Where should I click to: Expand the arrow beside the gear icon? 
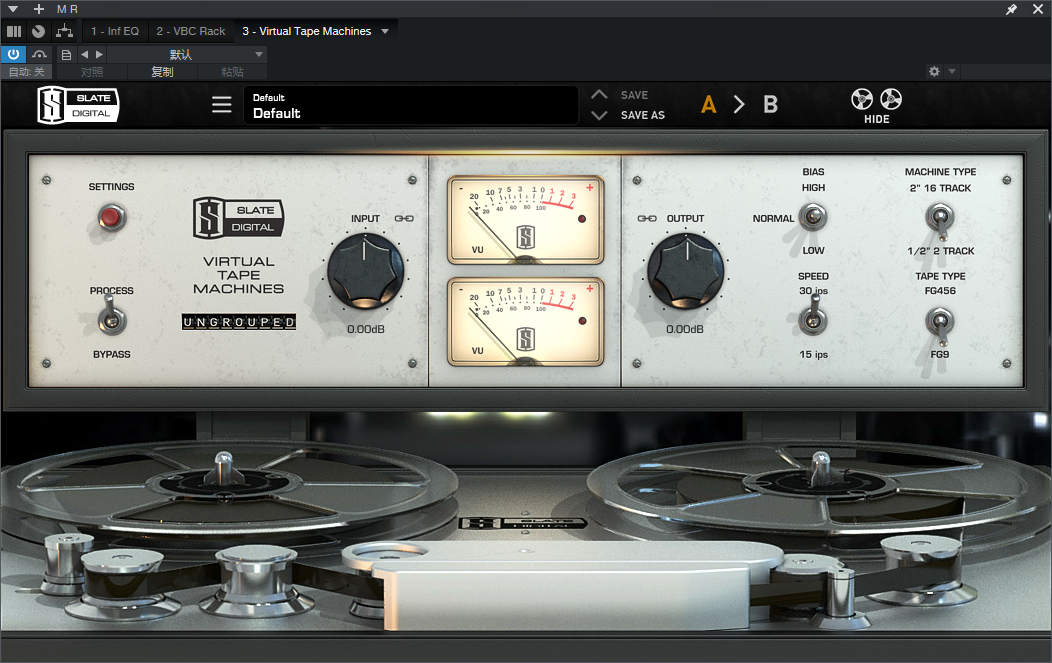[951, 71]
